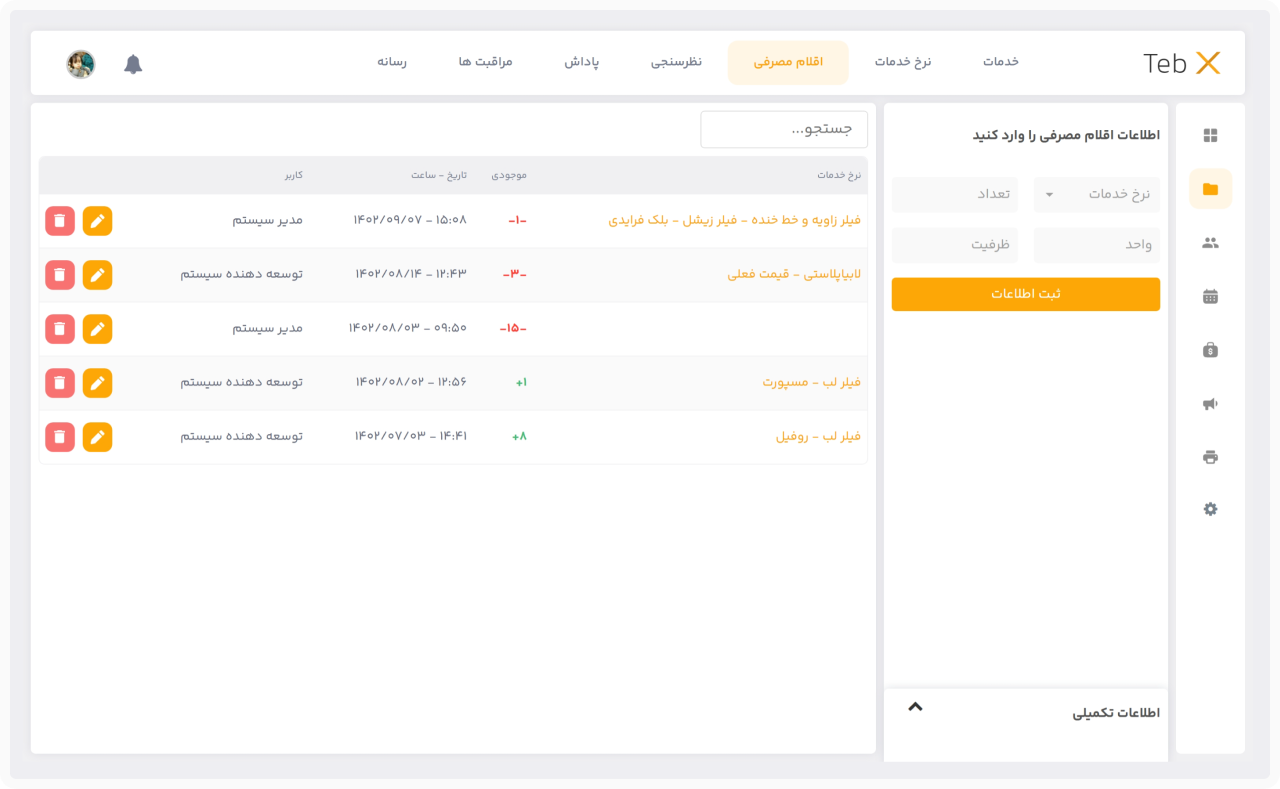Click the جستجو search field
The height and width of the screenshot is (789, 1280).
(784, 129)
